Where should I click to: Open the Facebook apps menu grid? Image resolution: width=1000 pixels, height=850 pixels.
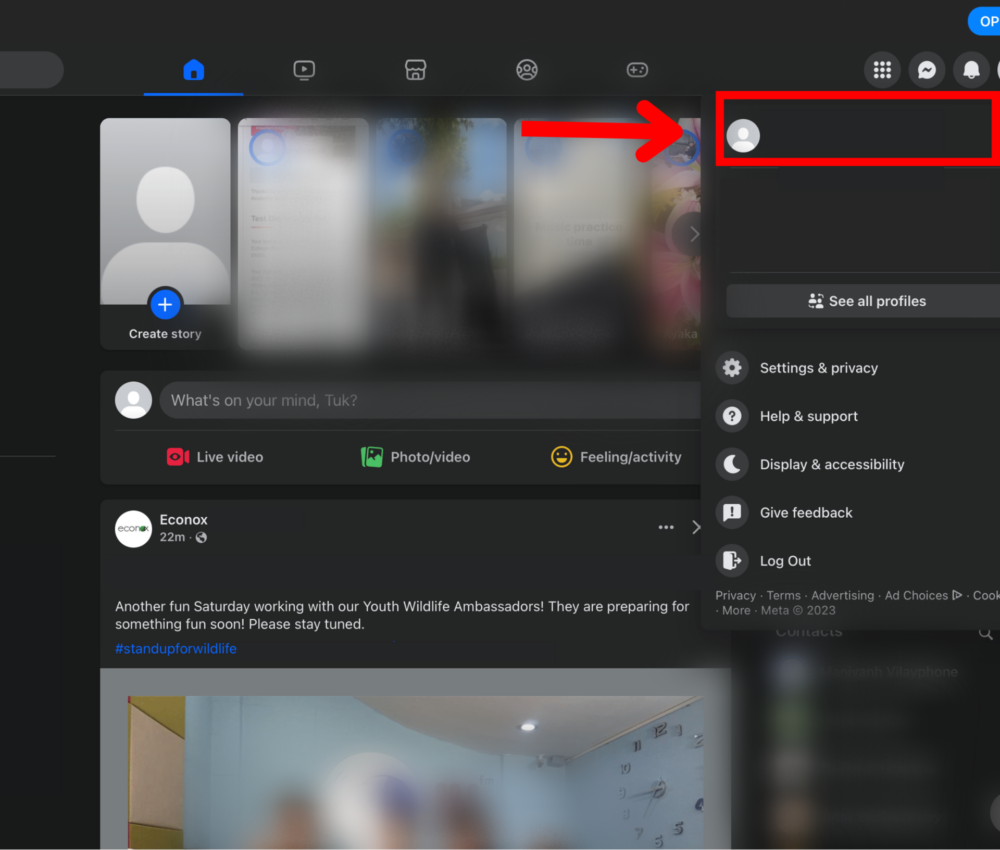tap(881, 69)
